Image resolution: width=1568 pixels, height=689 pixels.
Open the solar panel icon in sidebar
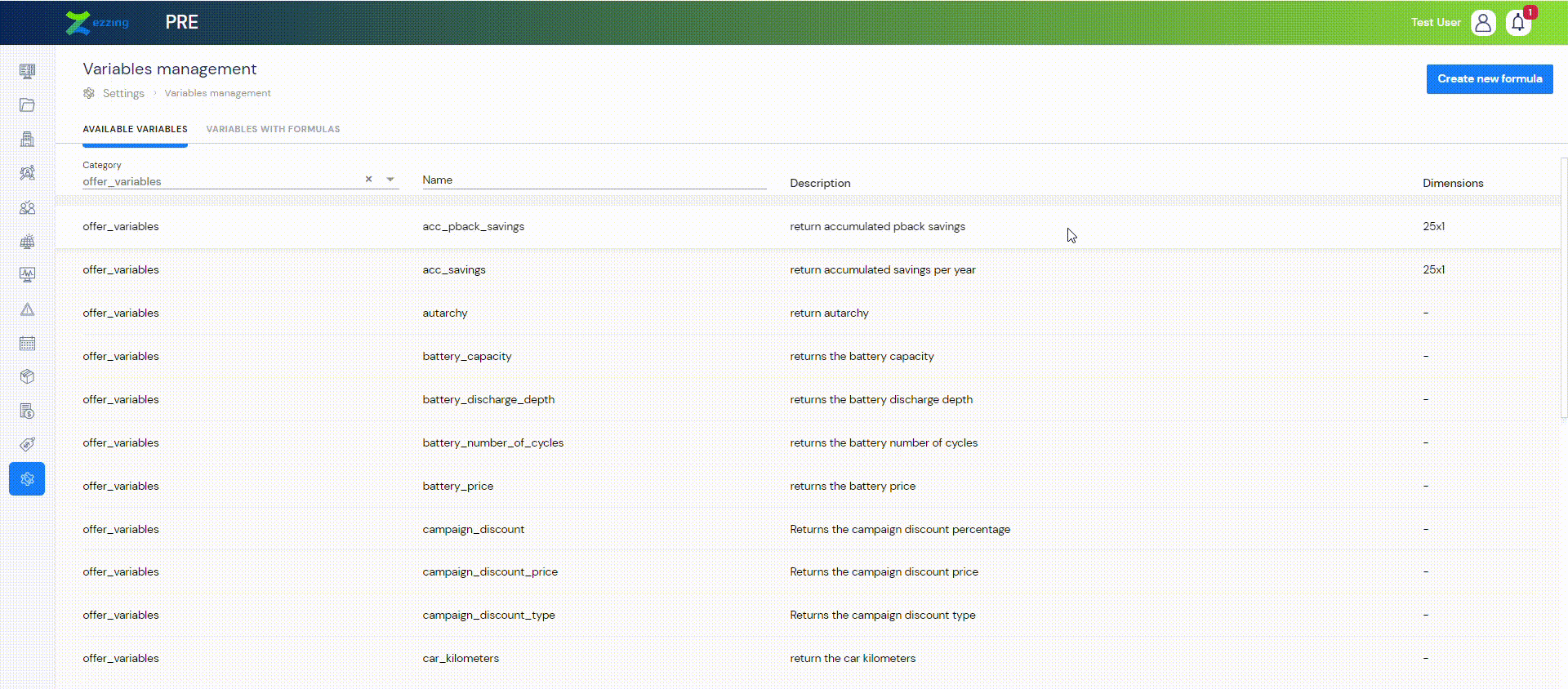(x=27, y=242)
